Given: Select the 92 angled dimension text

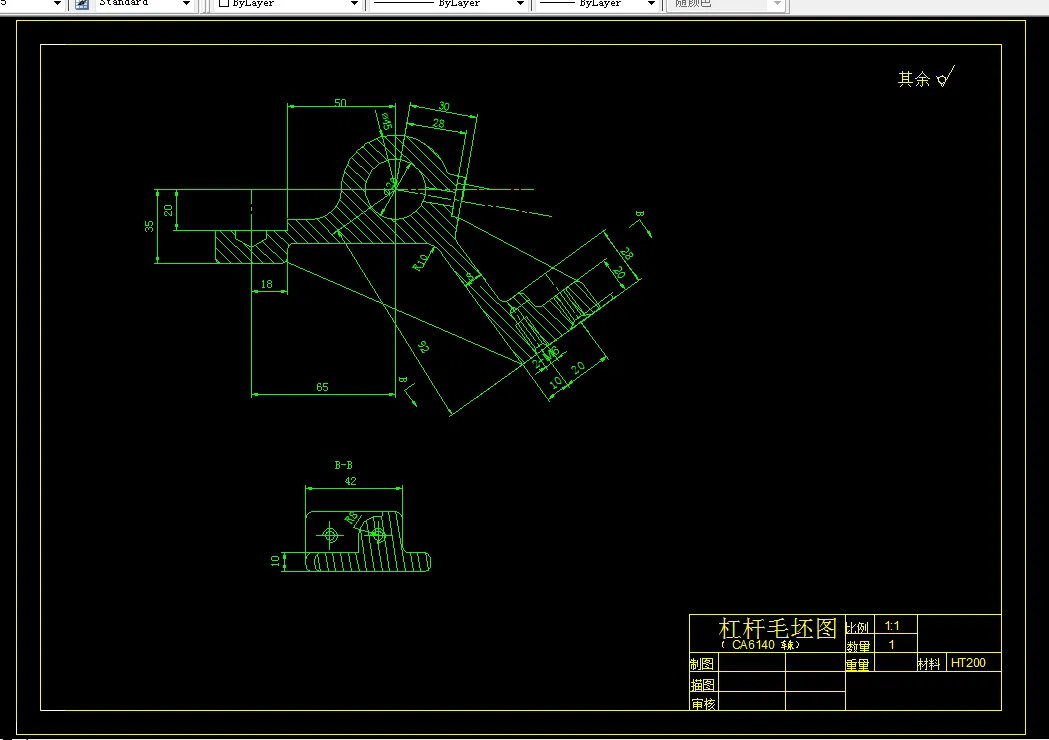Looking at the screenshot, I should (423, 347).
